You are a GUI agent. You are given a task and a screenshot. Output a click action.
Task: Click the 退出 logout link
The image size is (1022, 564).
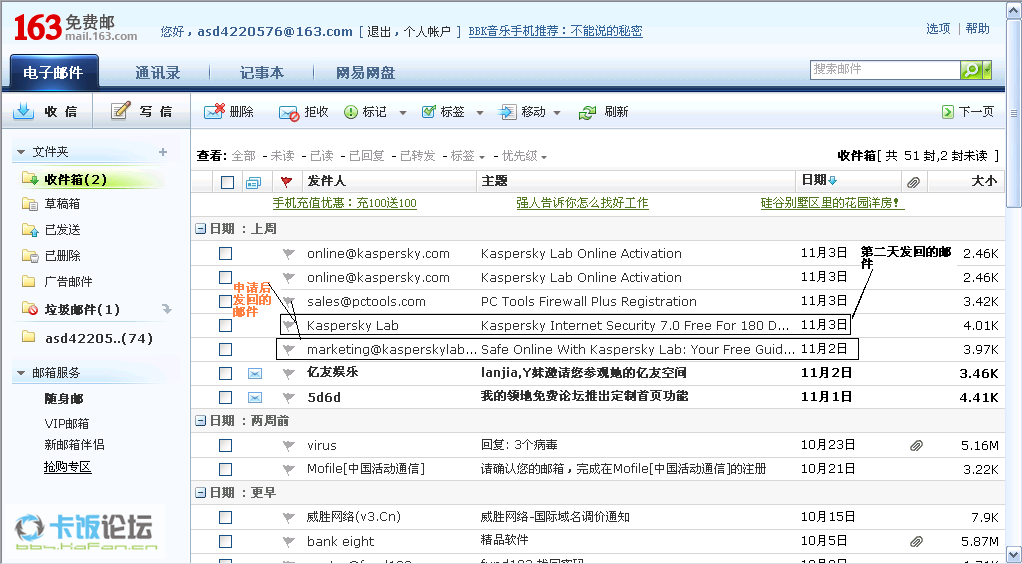tap(379, 31)
